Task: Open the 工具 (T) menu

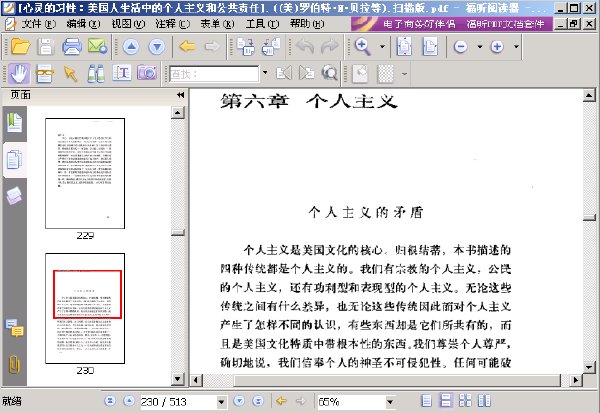Action: pos(262,24)
